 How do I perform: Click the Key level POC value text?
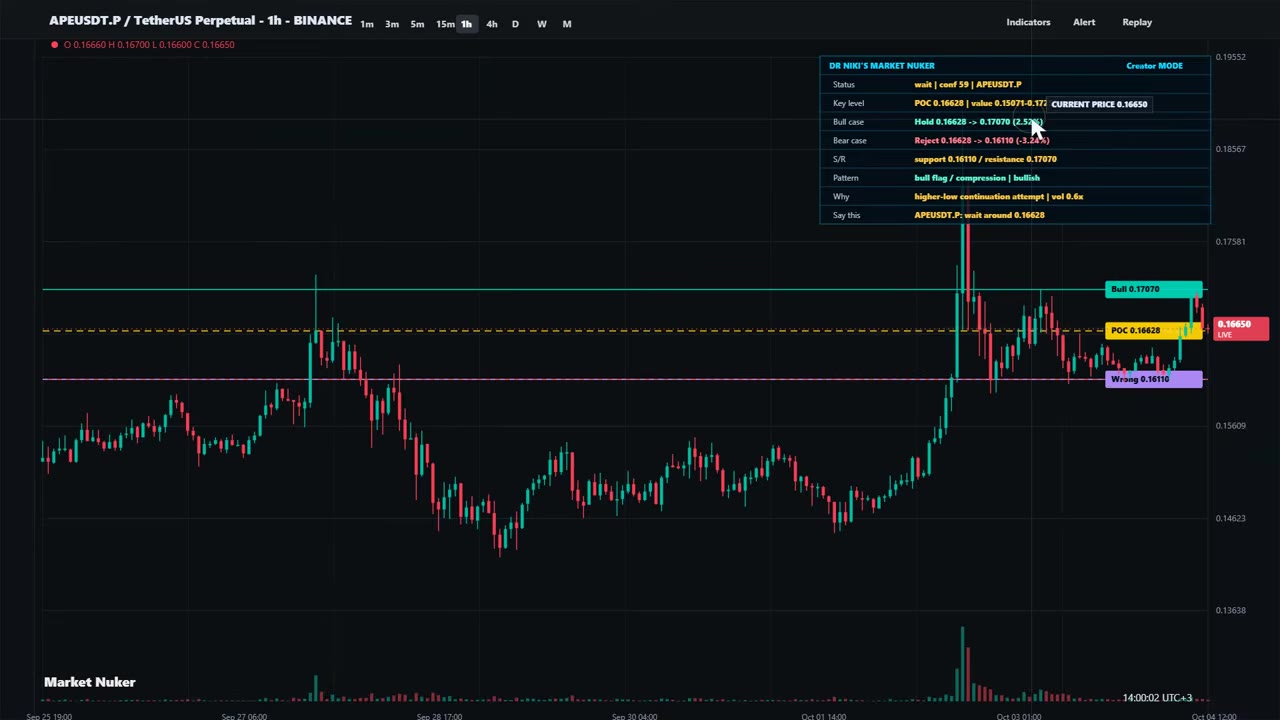pos(980,104)
